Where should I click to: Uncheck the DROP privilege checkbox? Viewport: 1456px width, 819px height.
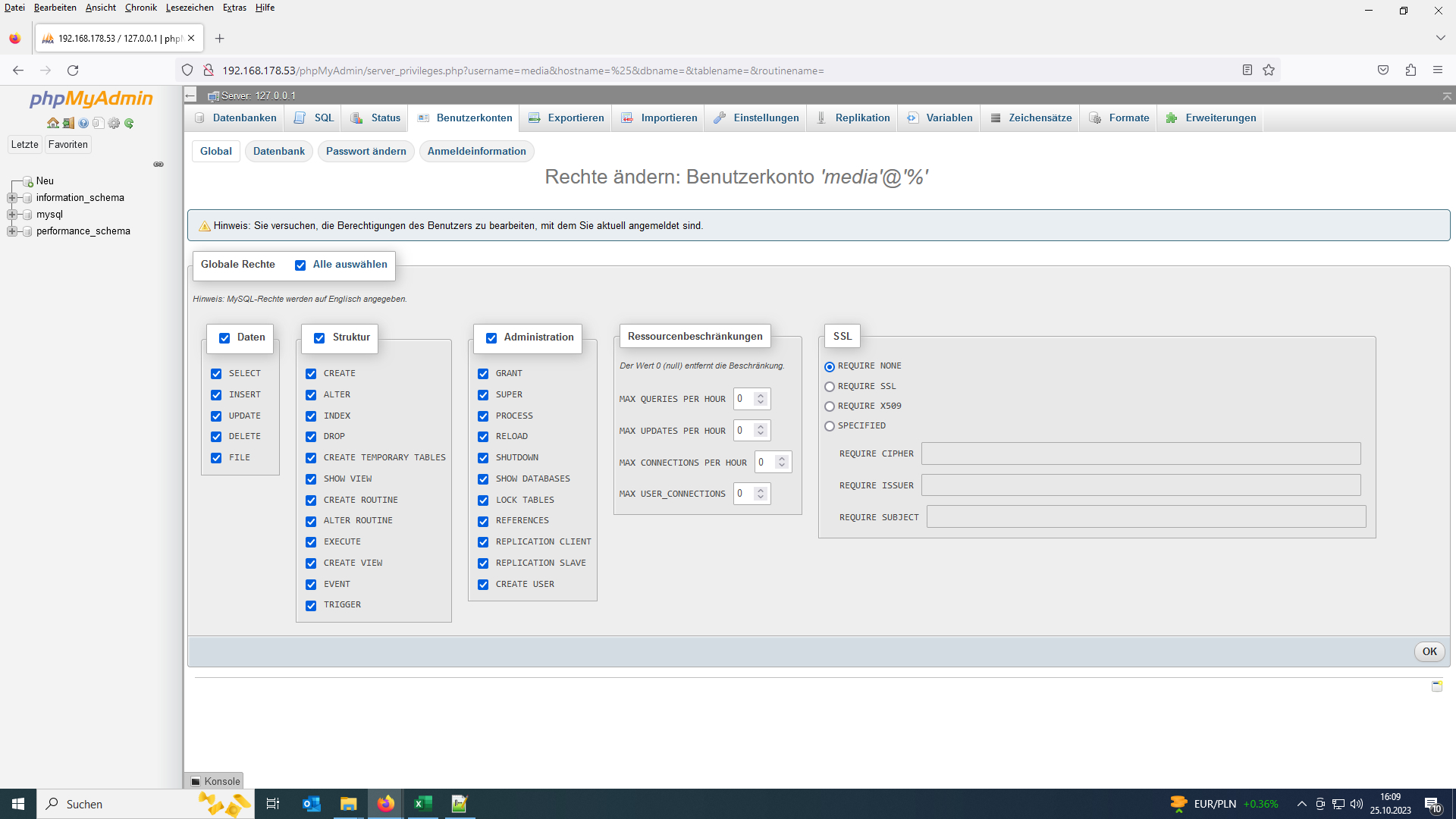(311, 437)
